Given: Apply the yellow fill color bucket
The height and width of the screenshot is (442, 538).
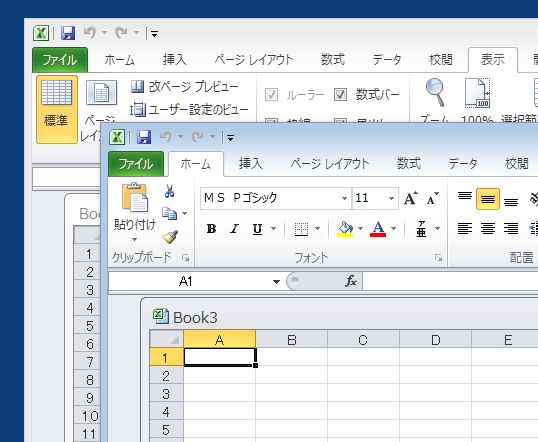Looking at the screenshot, I should click(346, 229).
